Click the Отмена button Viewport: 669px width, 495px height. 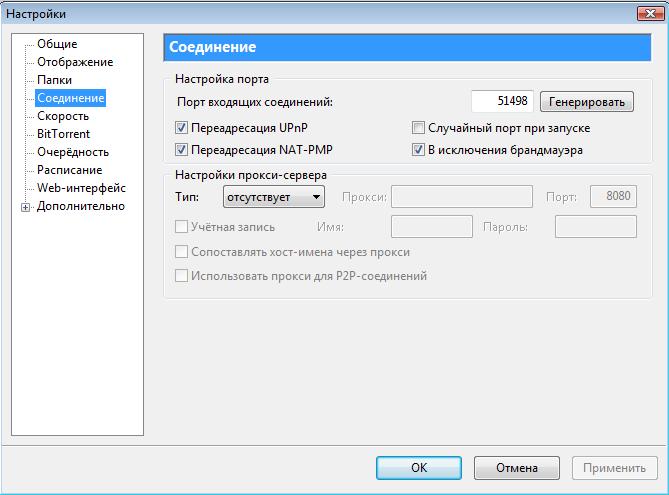pos(517,468)
